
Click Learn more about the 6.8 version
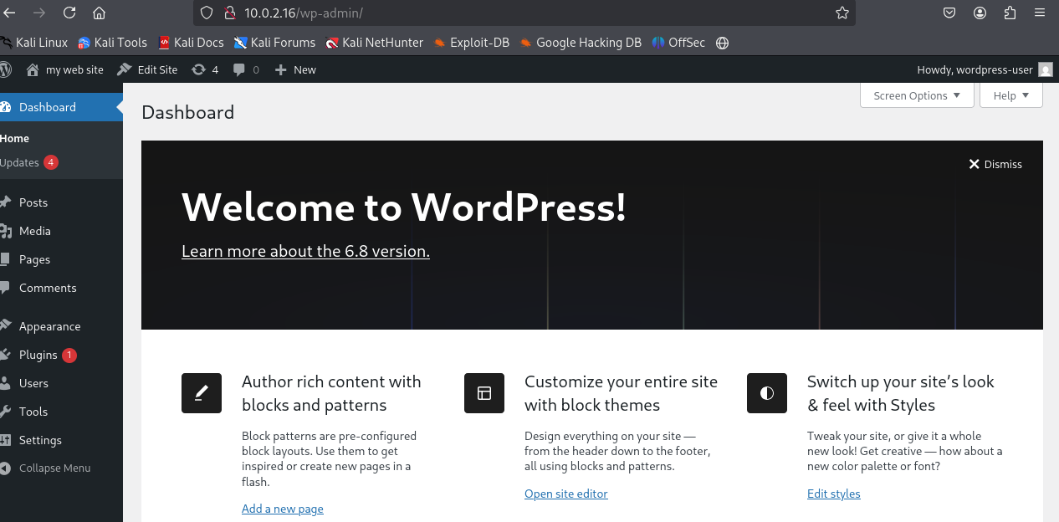[x=305, y=252]
